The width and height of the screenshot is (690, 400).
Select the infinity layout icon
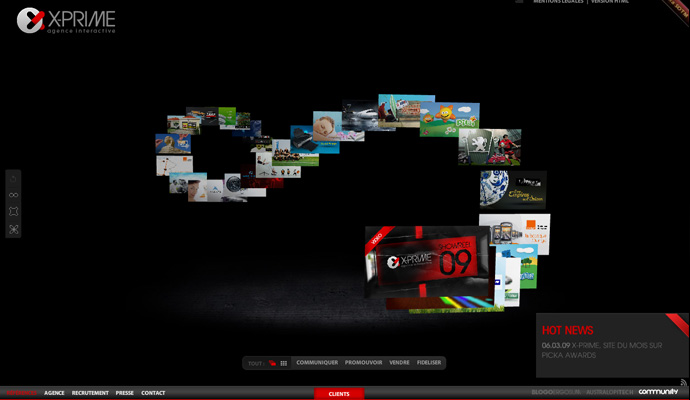click(x=13, y=195)
